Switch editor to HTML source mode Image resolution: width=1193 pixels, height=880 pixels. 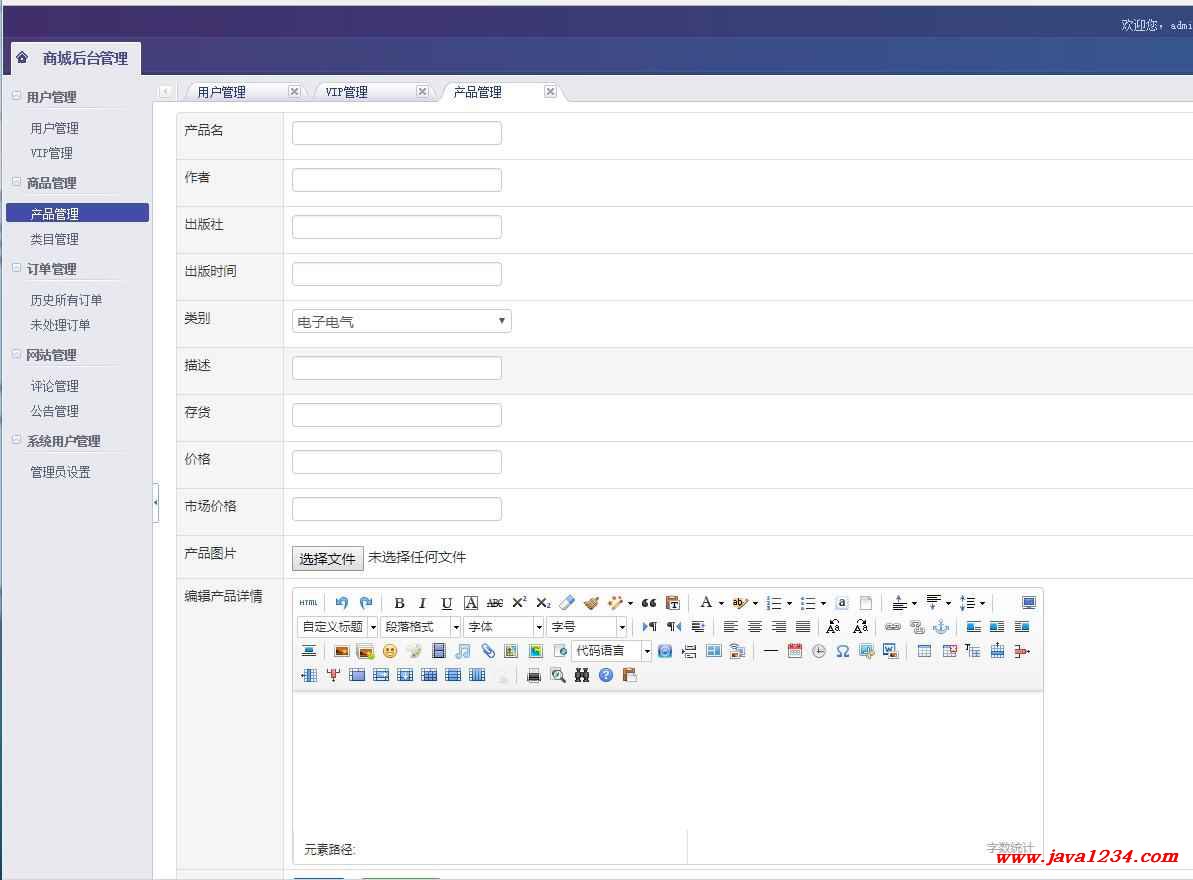[x=308, y=603]
